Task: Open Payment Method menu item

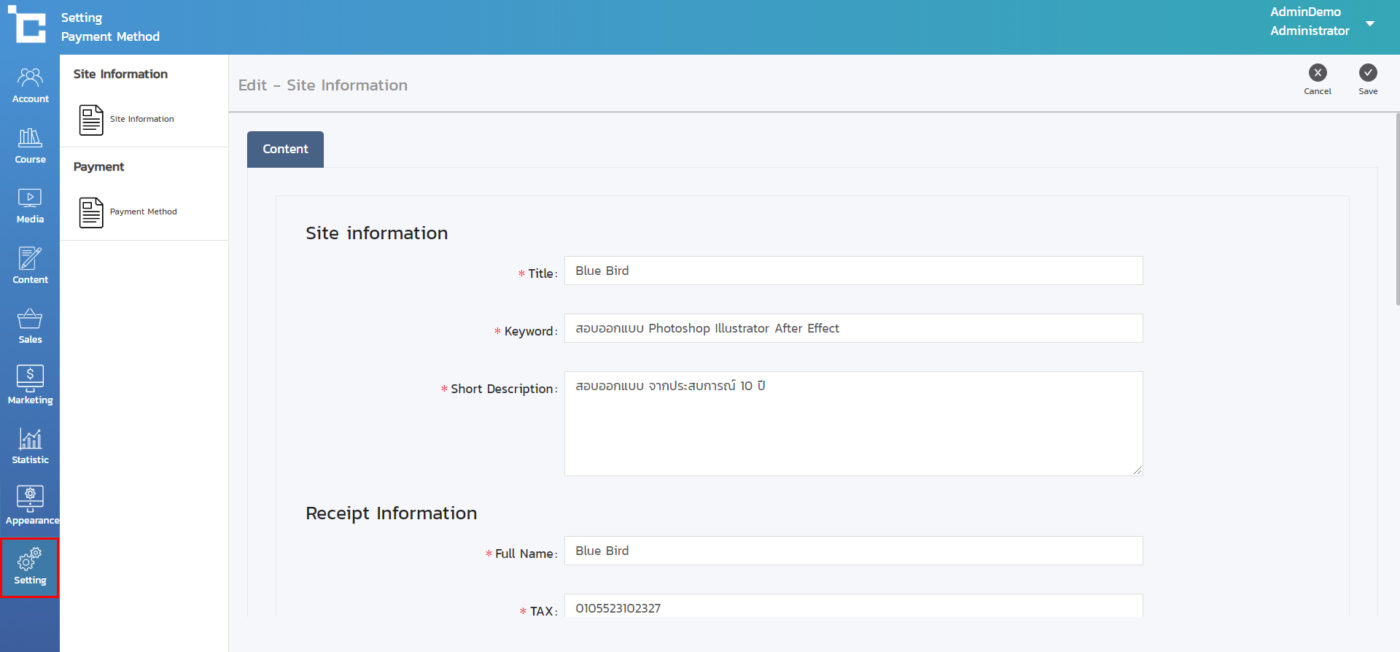Action: pos(128,212)
